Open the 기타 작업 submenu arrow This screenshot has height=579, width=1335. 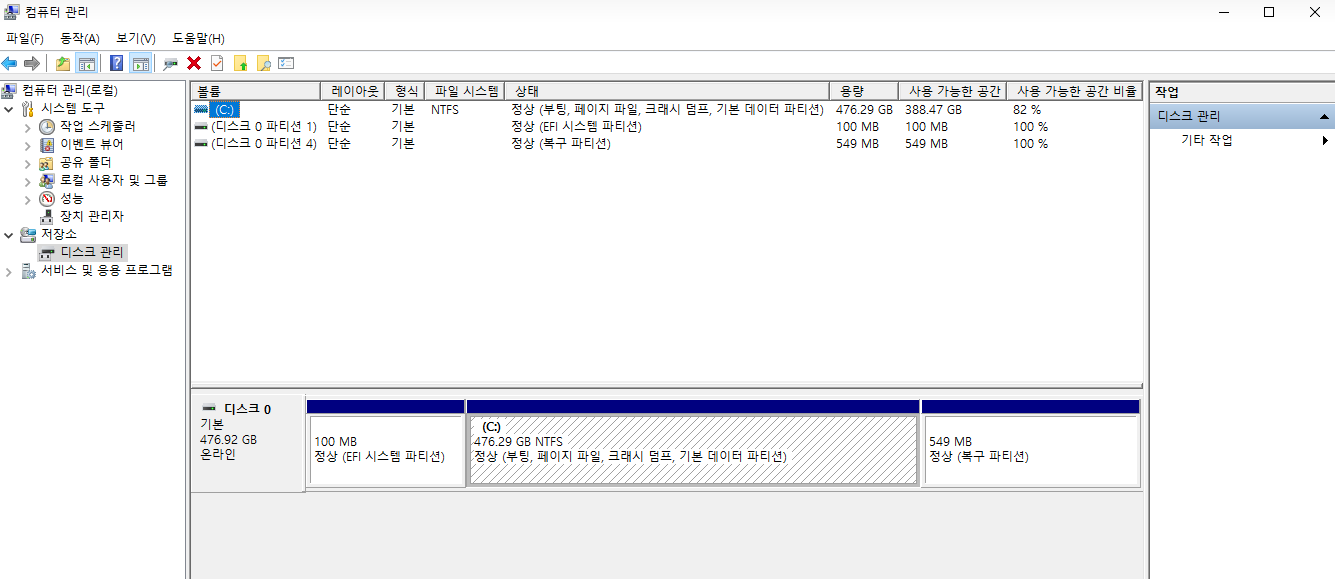1325,140
